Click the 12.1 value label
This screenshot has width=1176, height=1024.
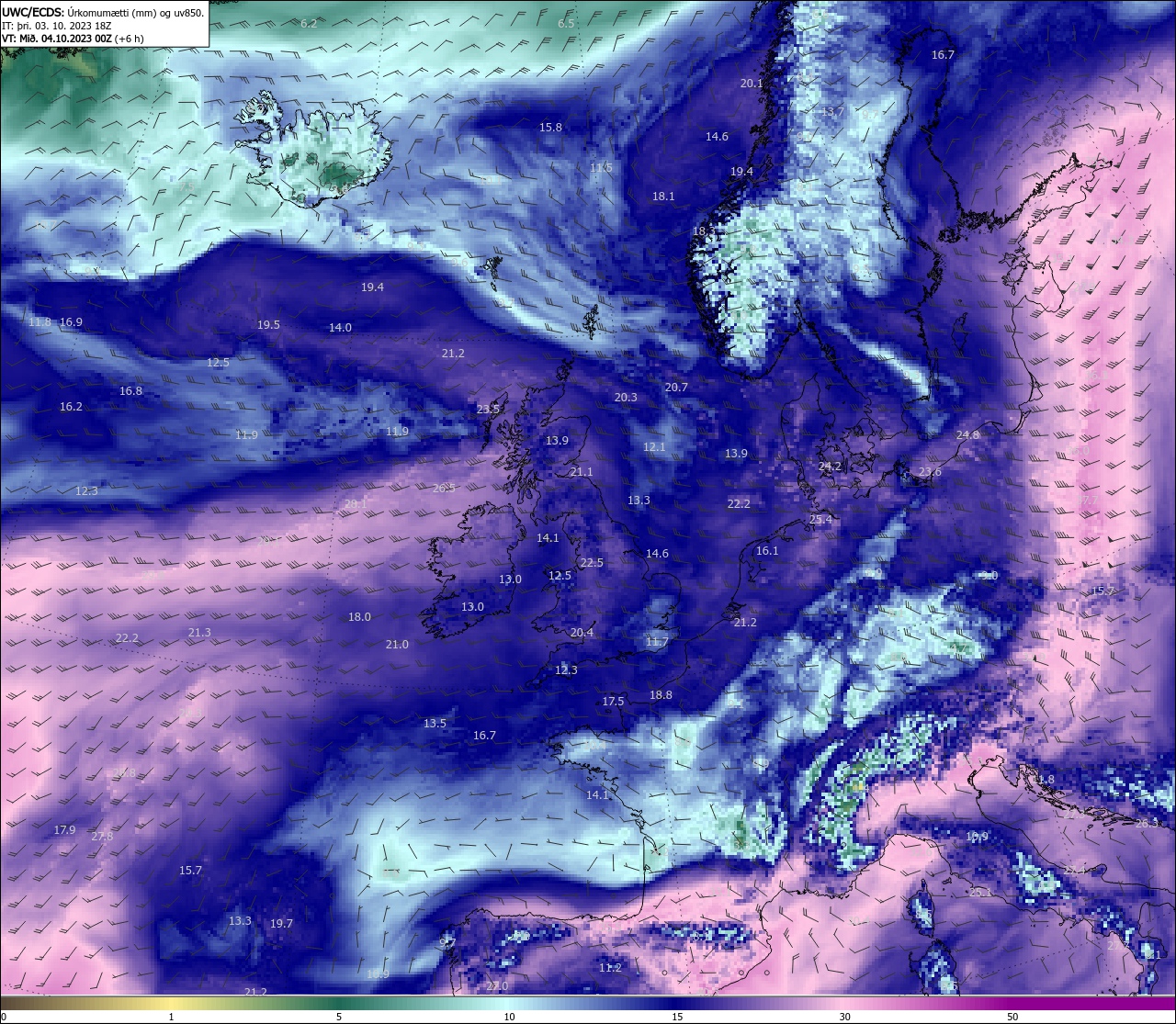[654, 447]
